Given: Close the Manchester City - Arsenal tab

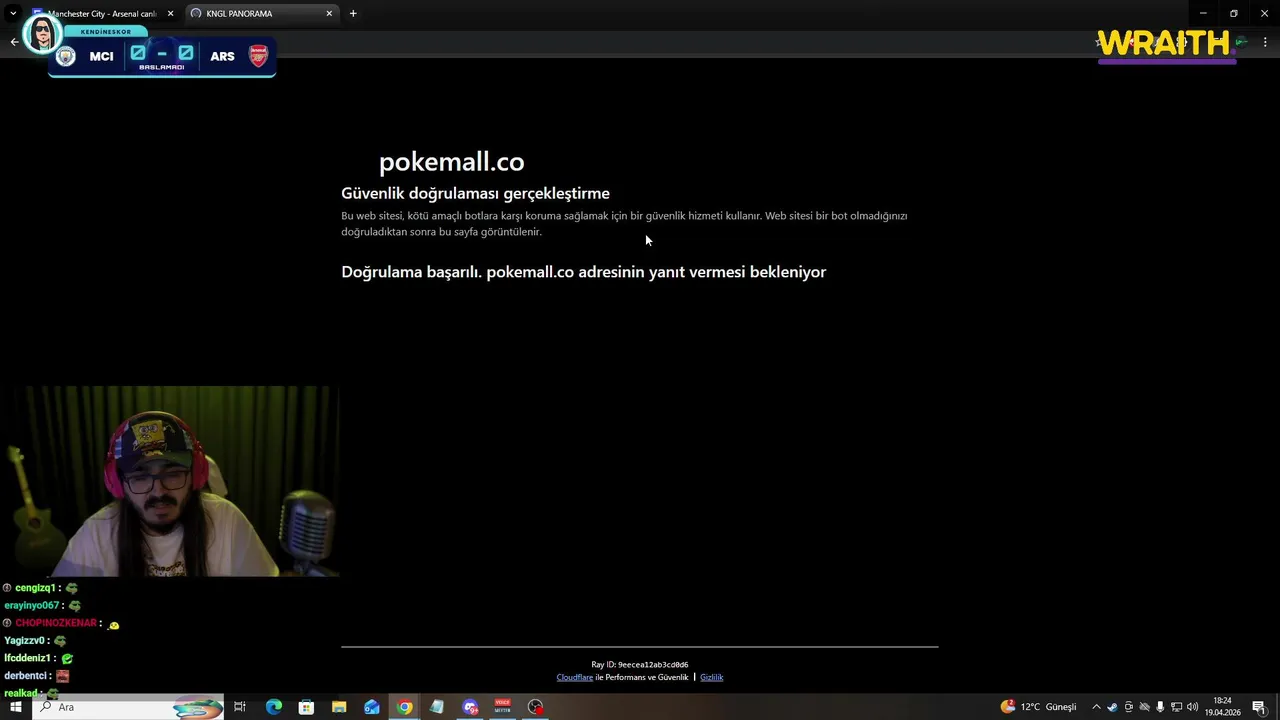Looking at the screenshot, I should point(170,14).
